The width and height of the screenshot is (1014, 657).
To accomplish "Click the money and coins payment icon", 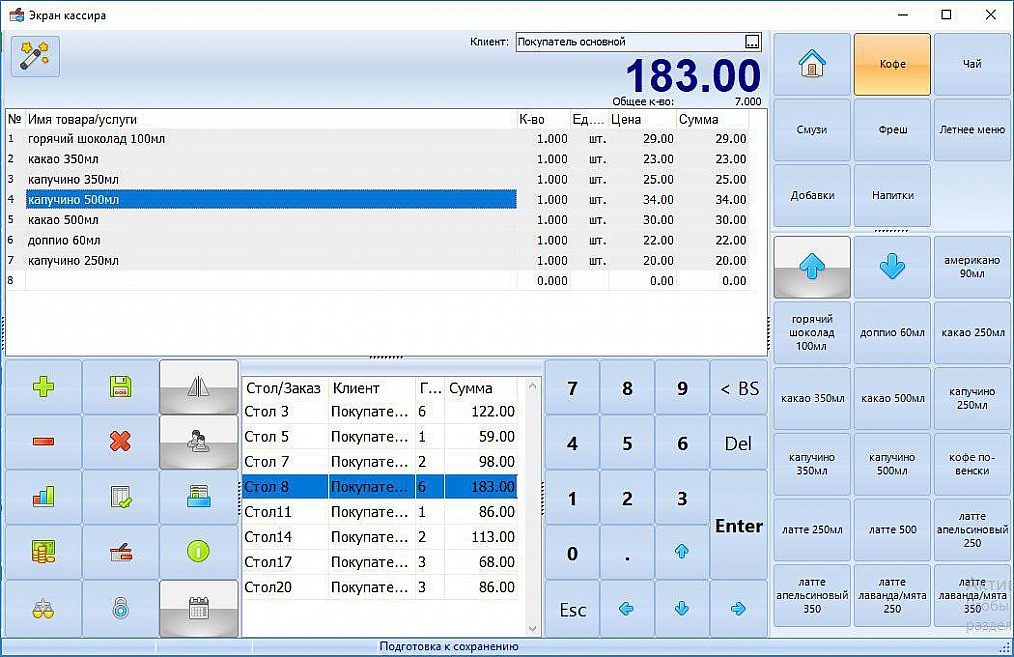I will point(43,551).
